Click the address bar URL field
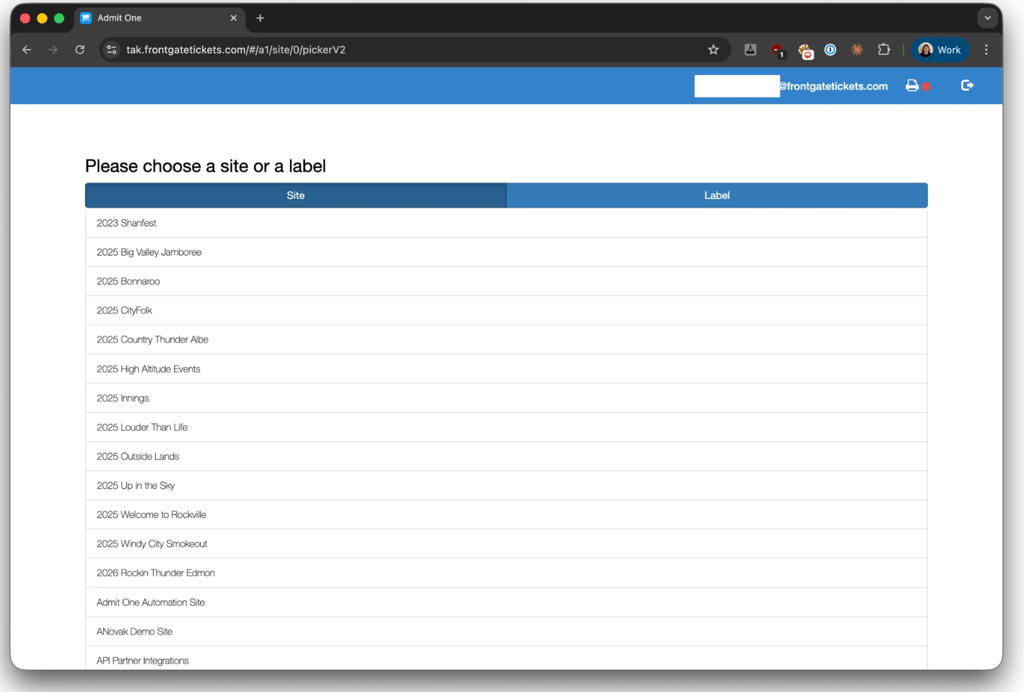The image size is (1024, 692). 411,50
